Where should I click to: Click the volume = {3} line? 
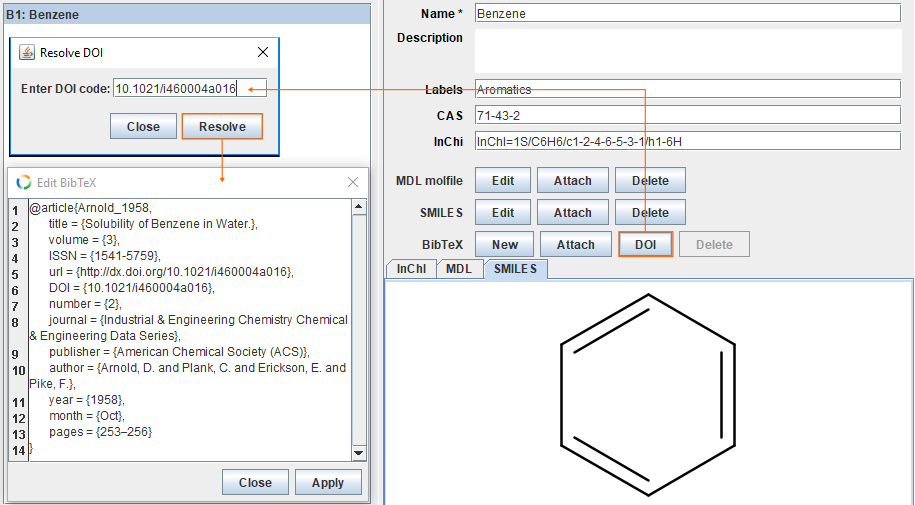(x=85, y=240)
